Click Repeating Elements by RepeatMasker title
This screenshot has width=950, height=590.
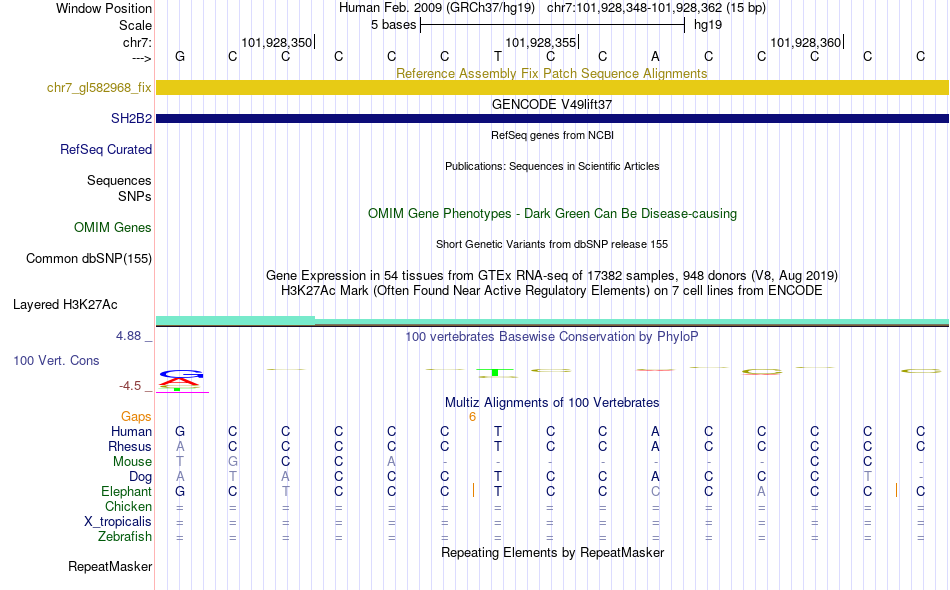pyautogui.click(x=552, y=553)
